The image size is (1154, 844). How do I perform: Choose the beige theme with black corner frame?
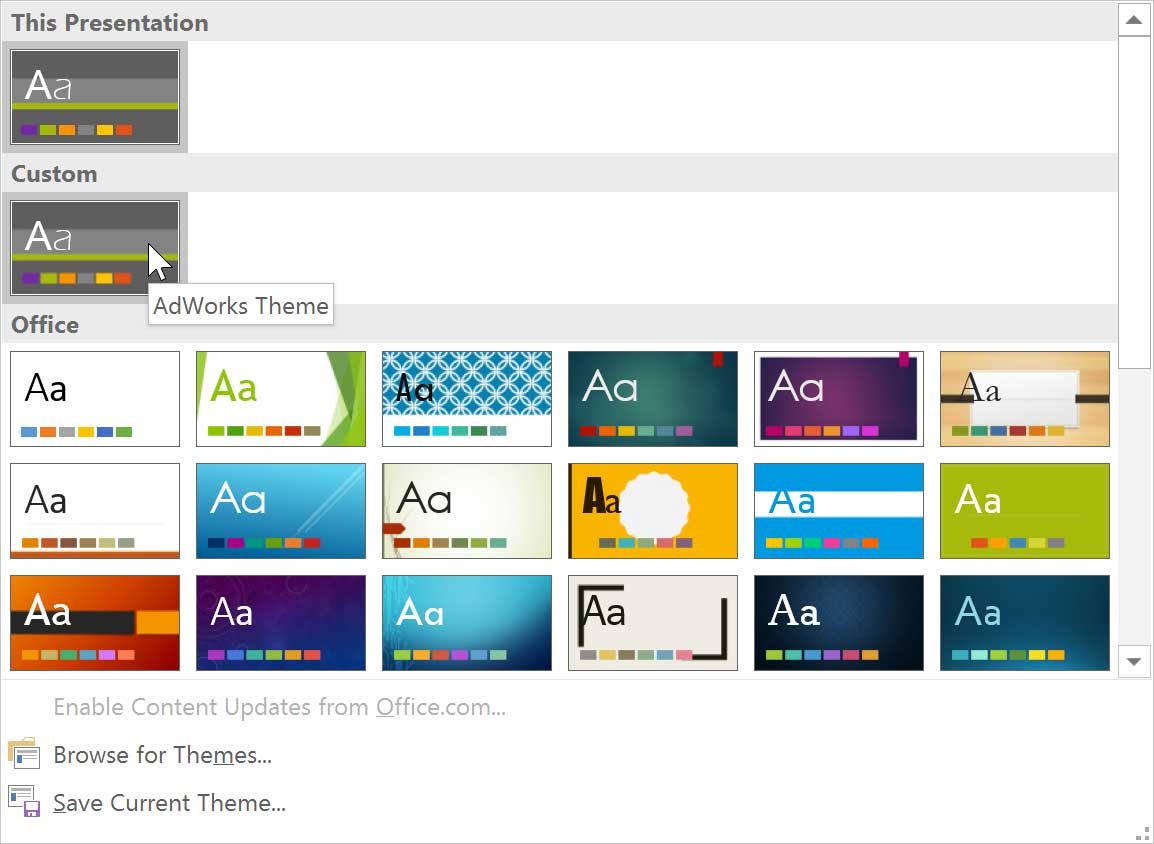[653, 622]
